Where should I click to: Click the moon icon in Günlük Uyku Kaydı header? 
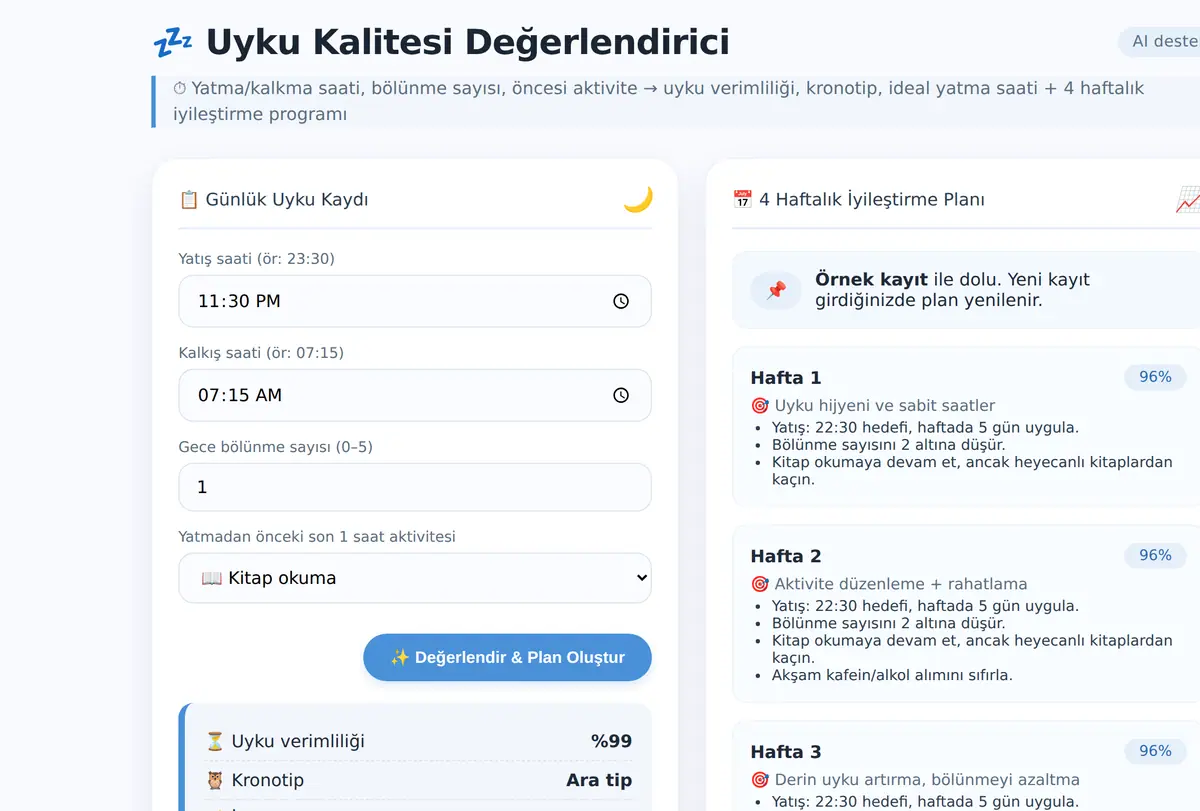tap(638, 199)
